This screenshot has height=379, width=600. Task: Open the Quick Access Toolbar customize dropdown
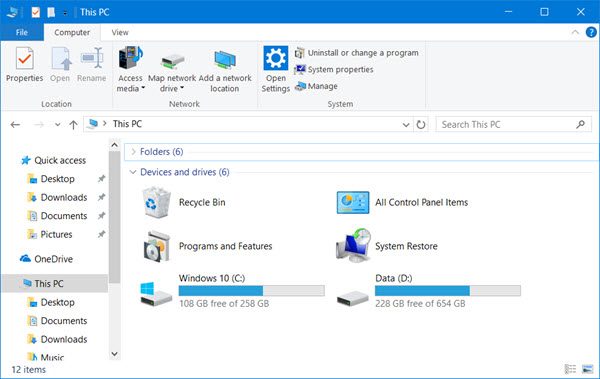65,13
